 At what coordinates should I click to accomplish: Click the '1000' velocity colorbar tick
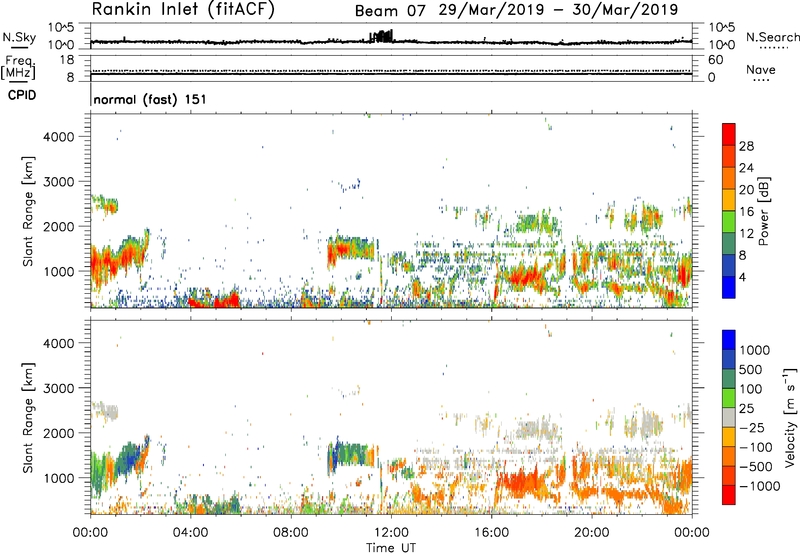point(755,350)
